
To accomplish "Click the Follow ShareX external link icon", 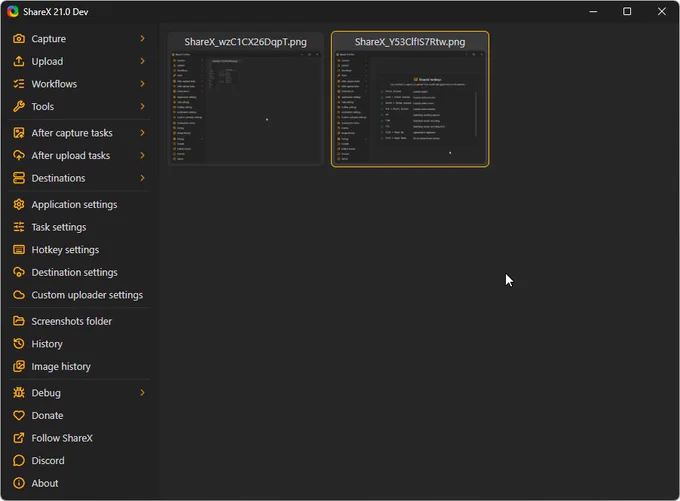I will [x=19, y=438].
